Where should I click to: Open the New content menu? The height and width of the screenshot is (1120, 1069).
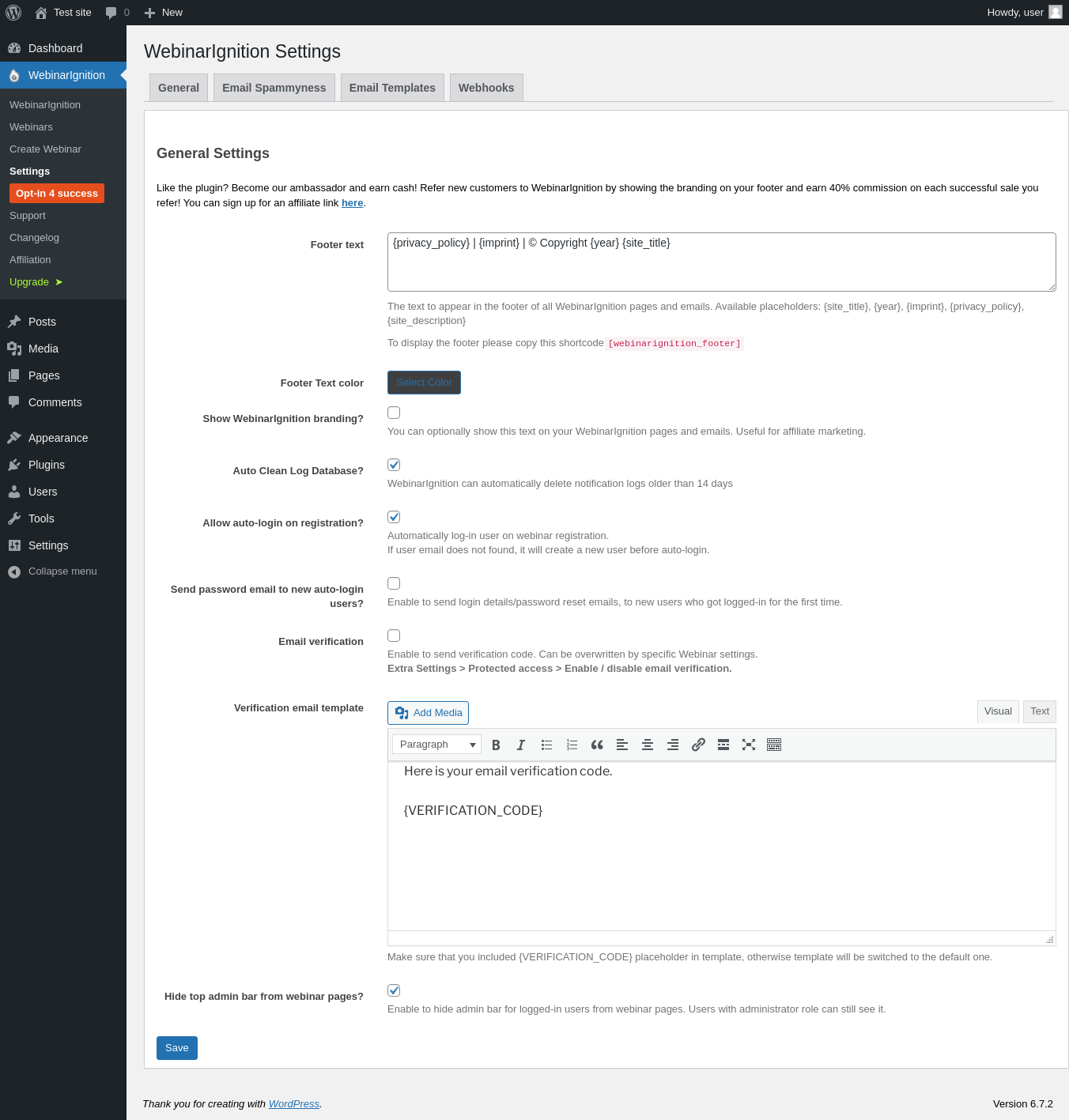pyautogui.click(x=164, y=13)
